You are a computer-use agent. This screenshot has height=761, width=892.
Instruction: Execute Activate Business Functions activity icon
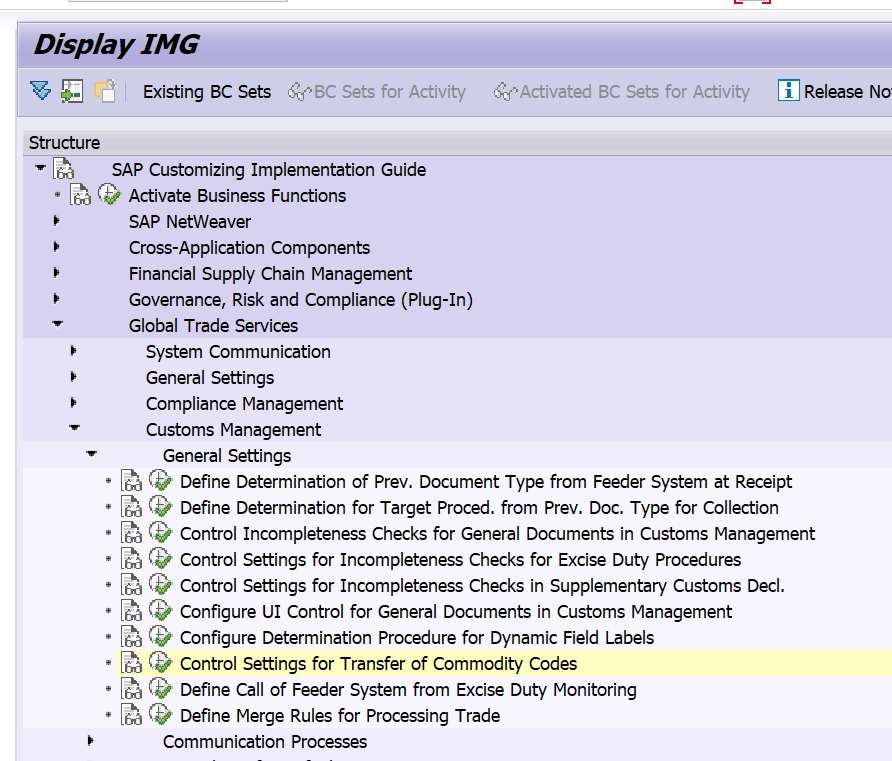point(109,195)
